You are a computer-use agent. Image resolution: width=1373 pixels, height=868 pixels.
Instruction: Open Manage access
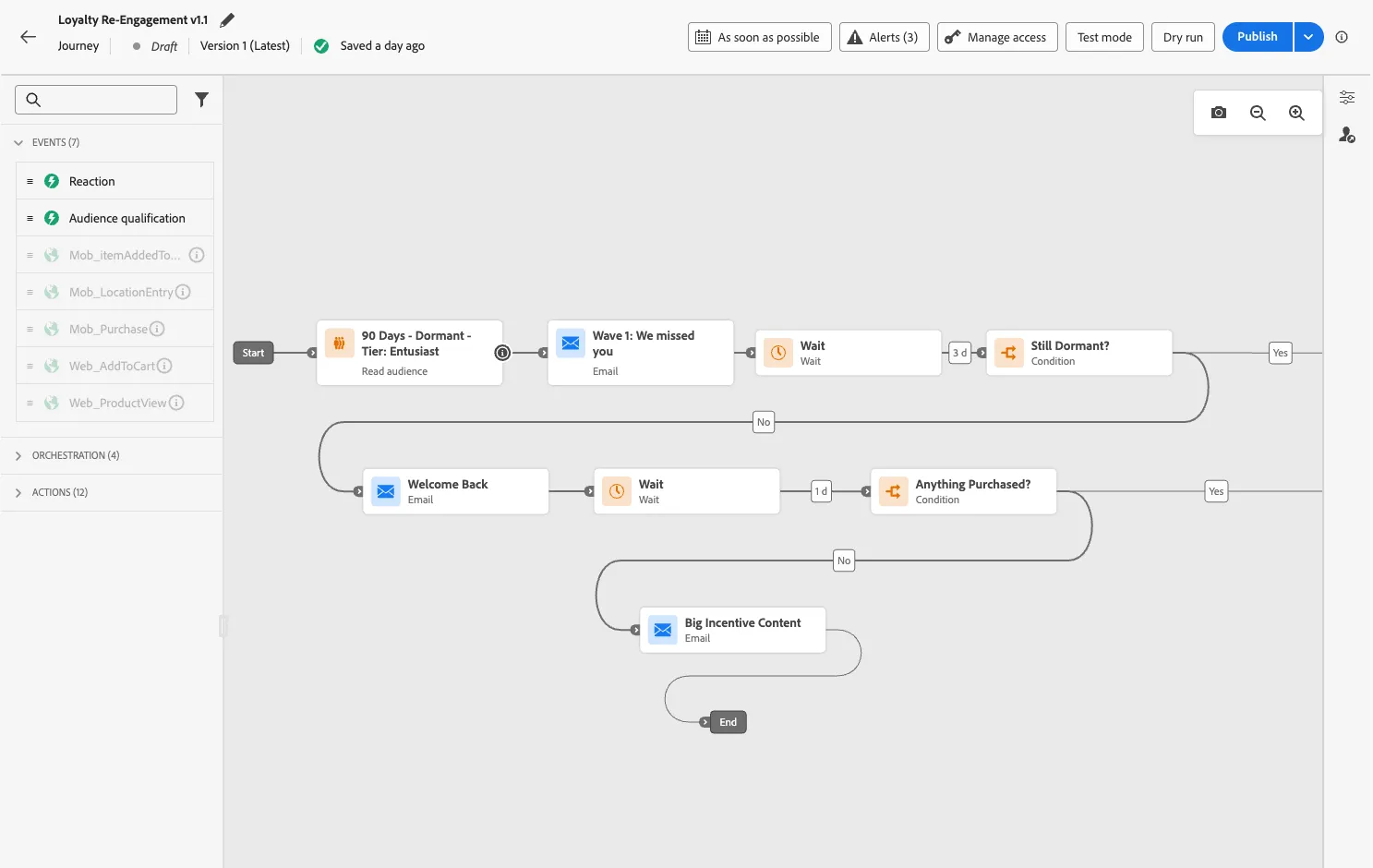[x=997, y=37]
